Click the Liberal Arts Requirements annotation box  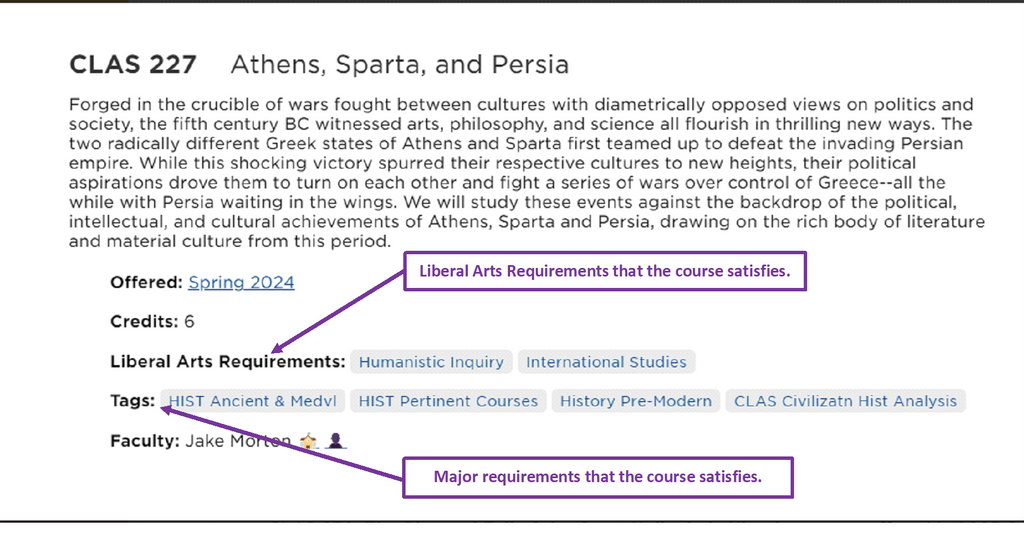point(604,271)
